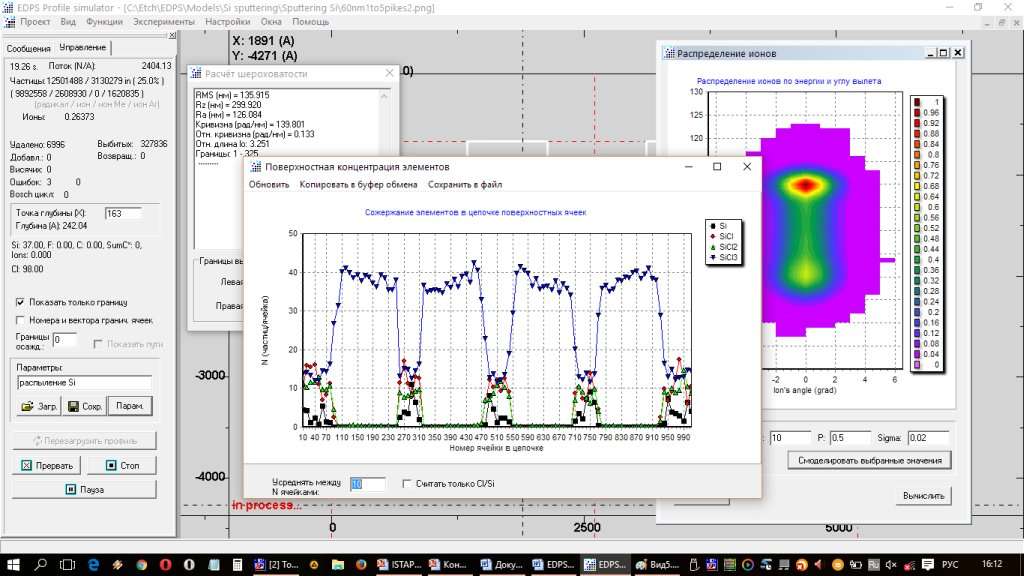Open taskbar search magnifier
Viewport: 1024px width, 576px height.
40,564
